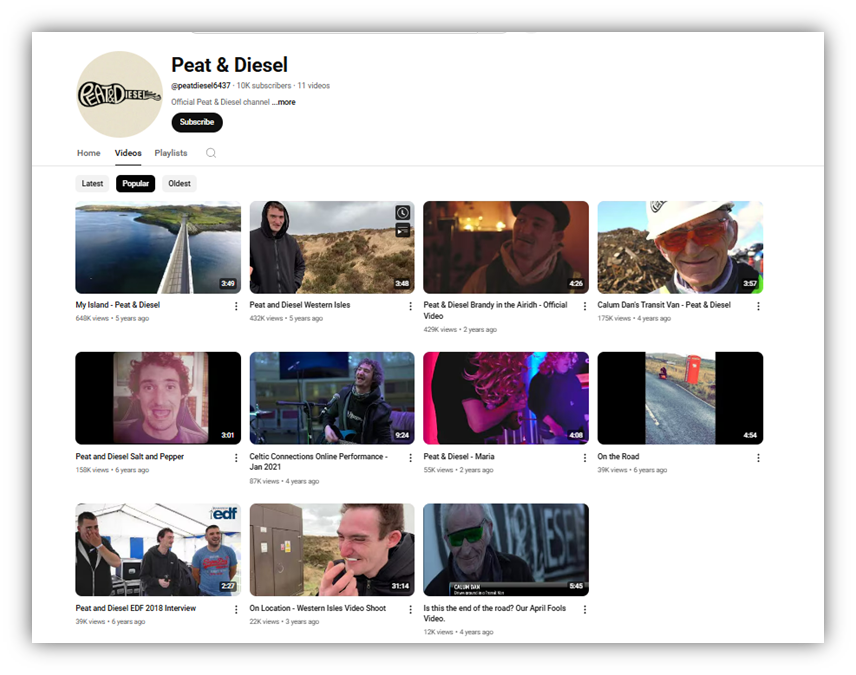Click the @peatdiesel6437 channel handle
The height and width of the screenshot is (675, 856).
pos(201,86)
